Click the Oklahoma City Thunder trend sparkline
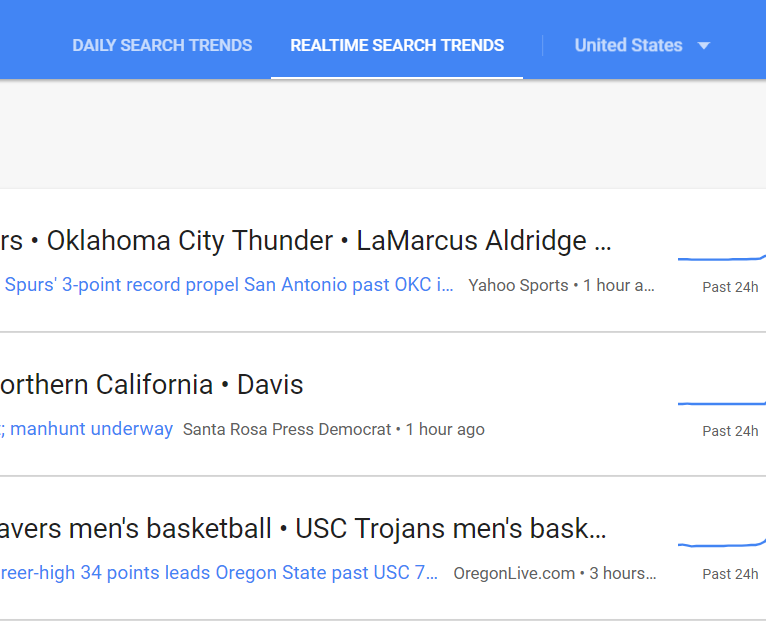The width and height of the screenshot is (766, 621). 722,257
